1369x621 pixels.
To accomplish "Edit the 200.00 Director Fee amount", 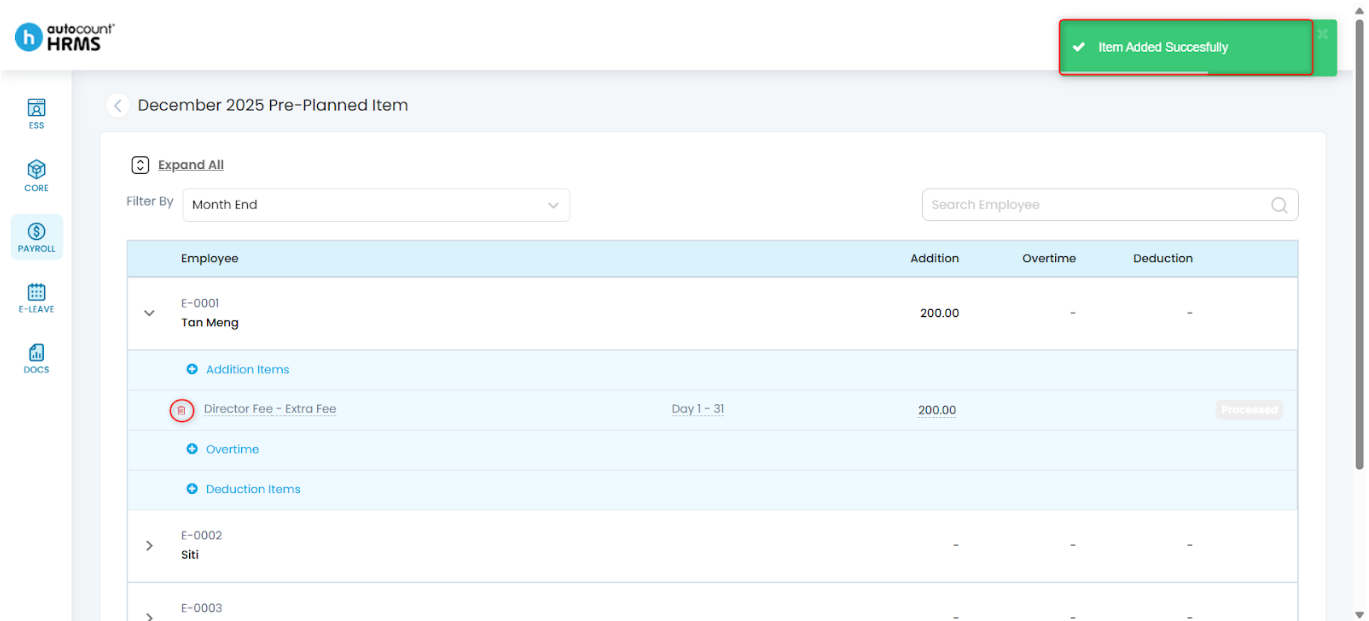I will pyautogui.click(x=937, y=410).
